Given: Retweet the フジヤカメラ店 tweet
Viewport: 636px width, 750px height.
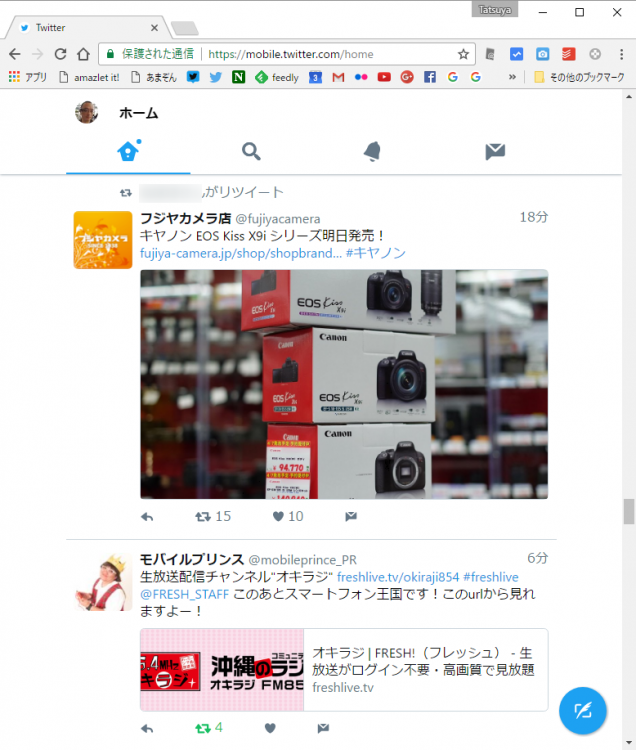Looking at the screenshot, I should pos(213,517).
